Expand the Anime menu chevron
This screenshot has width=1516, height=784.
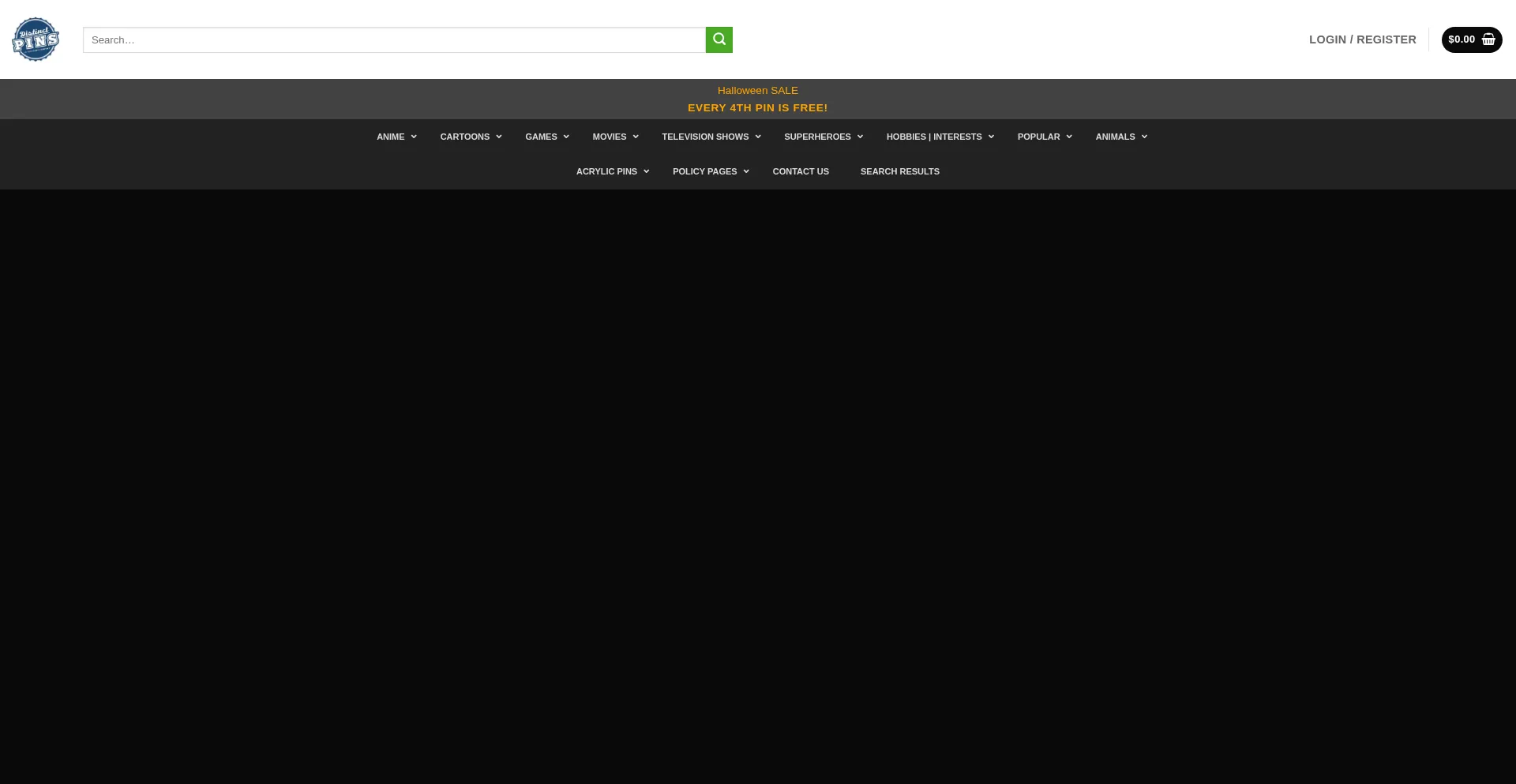coord(414,137)
